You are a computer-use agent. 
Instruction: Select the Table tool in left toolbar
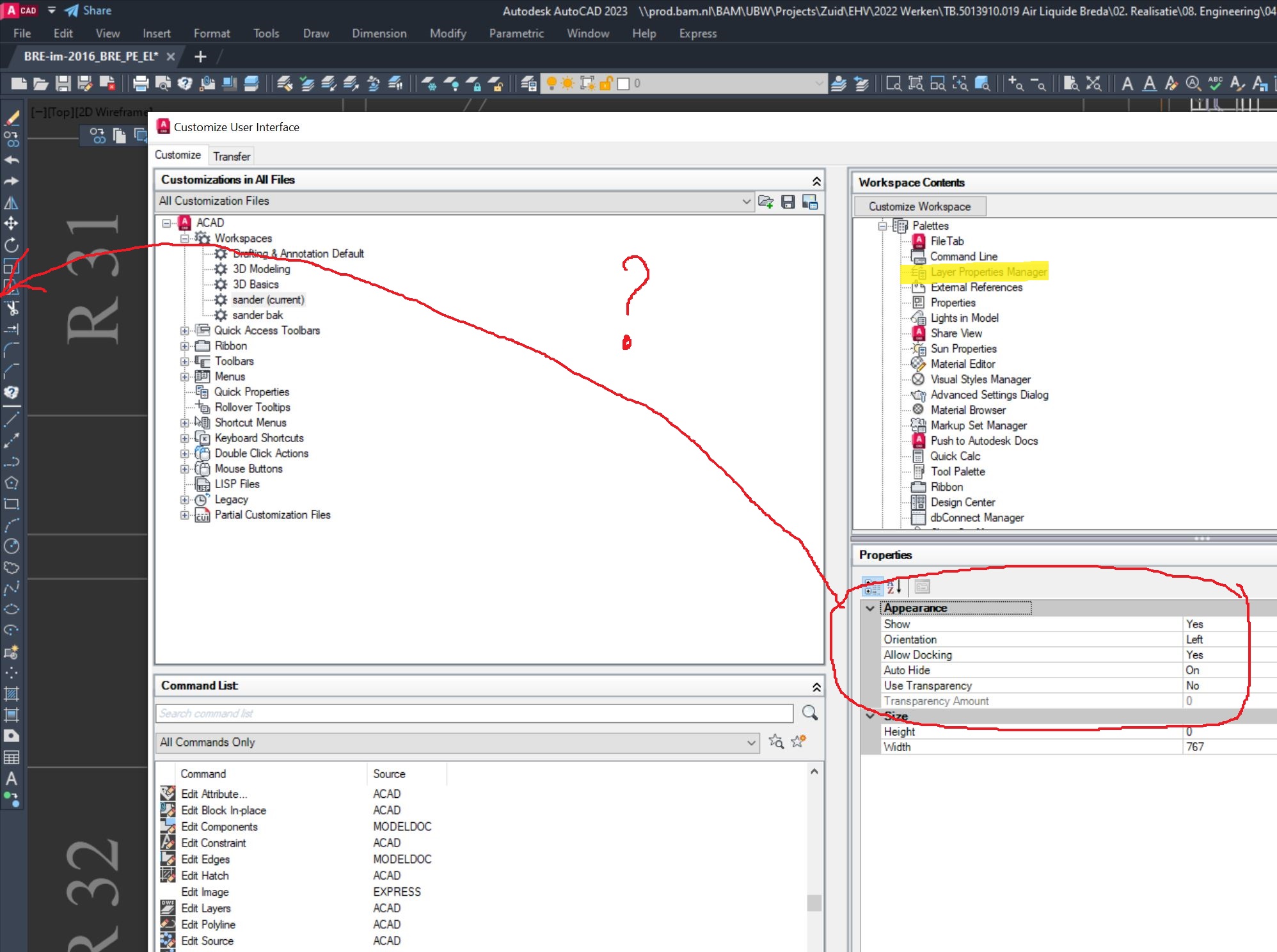coord(12,758)
